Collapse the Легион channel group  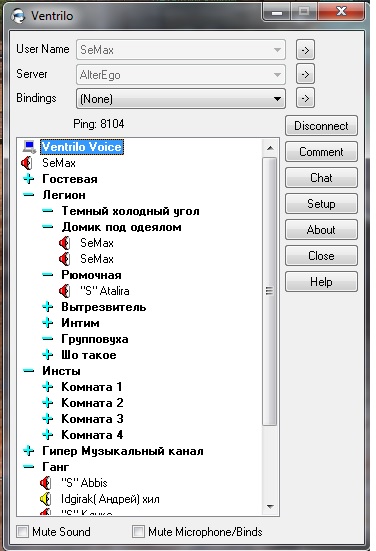point(29,195)
